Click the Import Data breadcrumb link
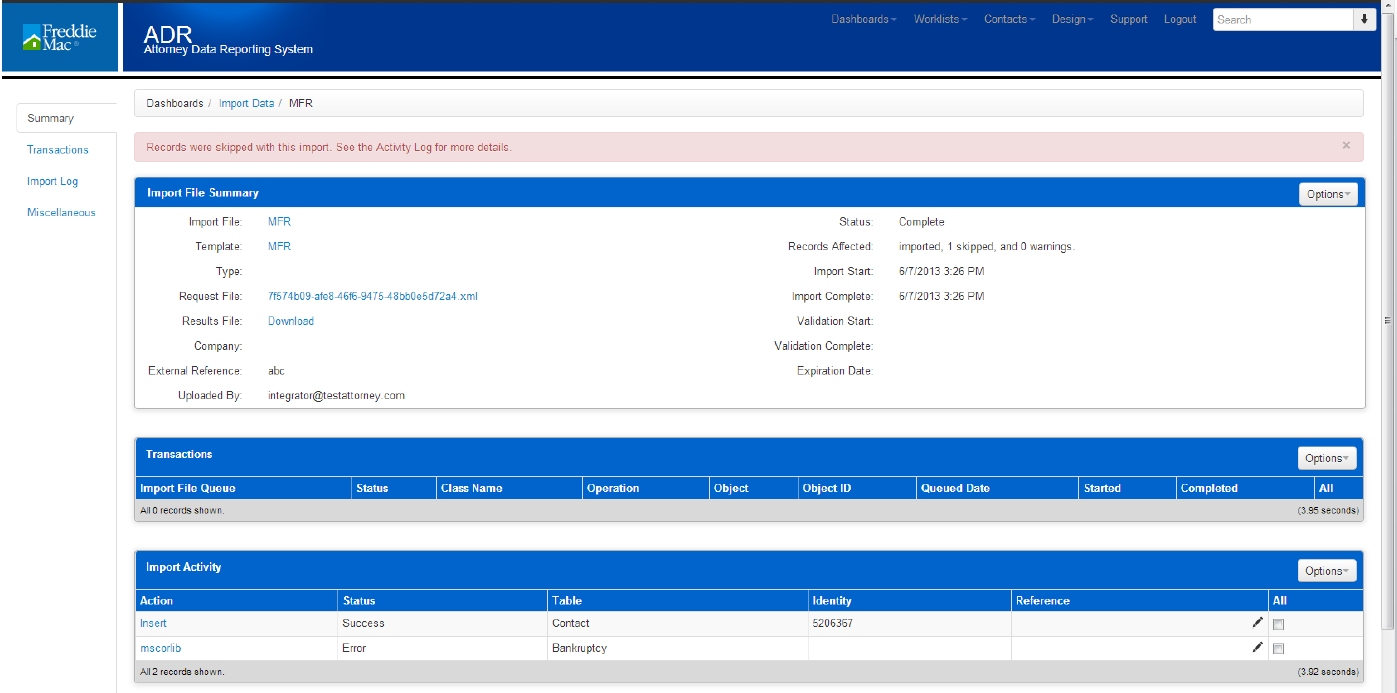The image size is (1397, 693). (246, 103)
